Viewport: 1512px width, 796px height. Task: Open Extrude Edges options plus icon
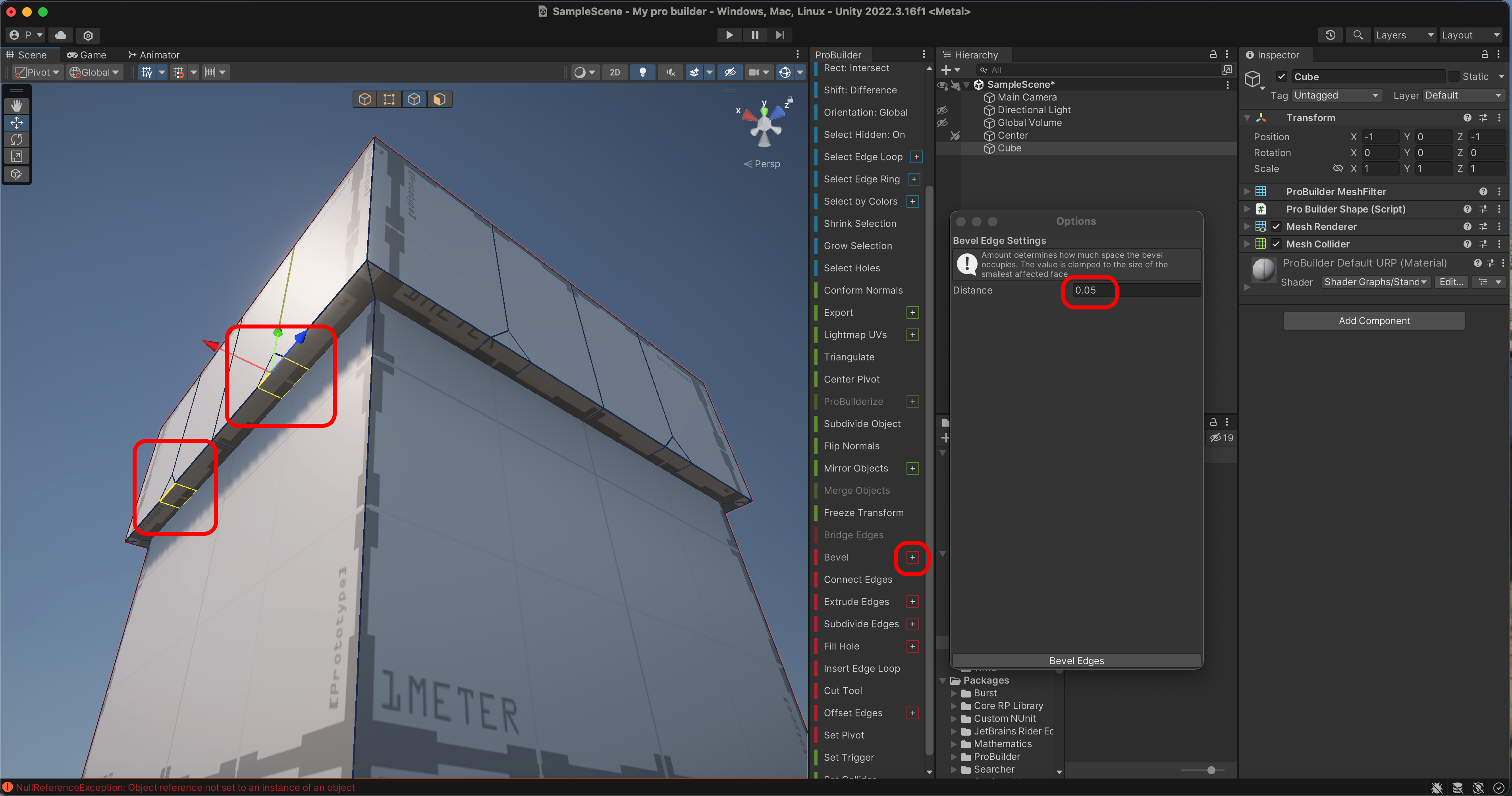point(913,602)
